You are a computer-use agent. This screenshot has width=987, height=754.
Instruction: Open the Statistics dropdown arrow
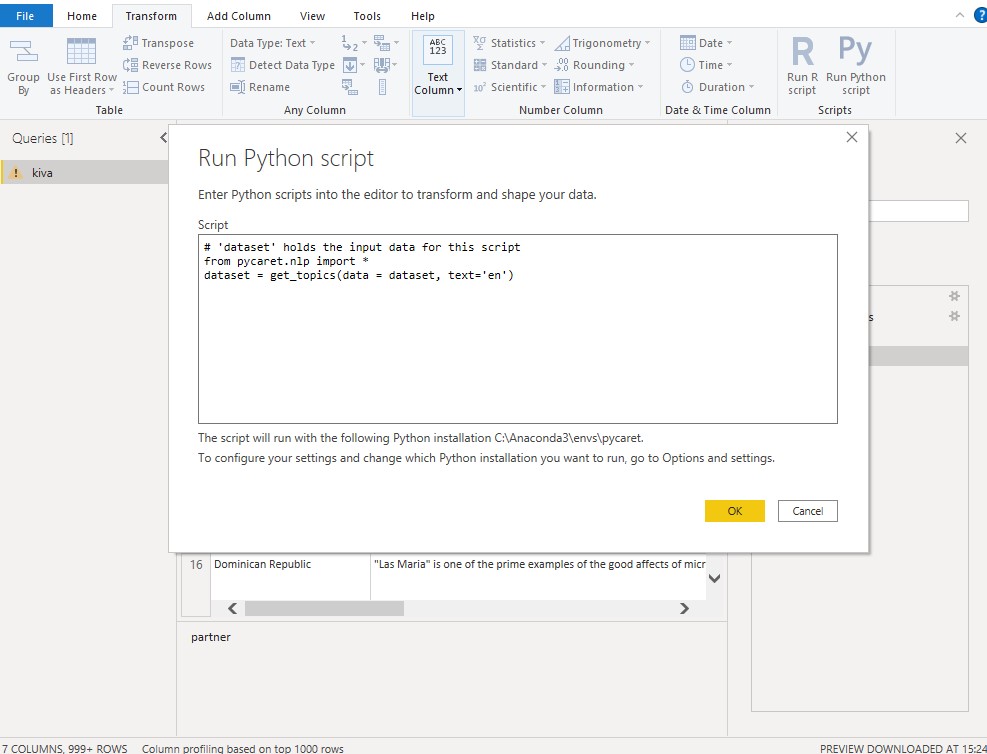tap(543, 43)
